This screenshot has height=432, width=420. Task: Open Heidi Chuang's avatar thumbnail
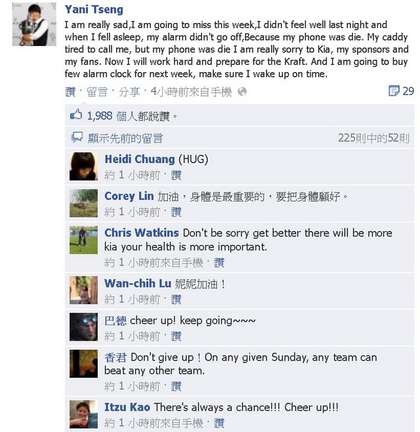pyautogui.click(x=84, y=166)
